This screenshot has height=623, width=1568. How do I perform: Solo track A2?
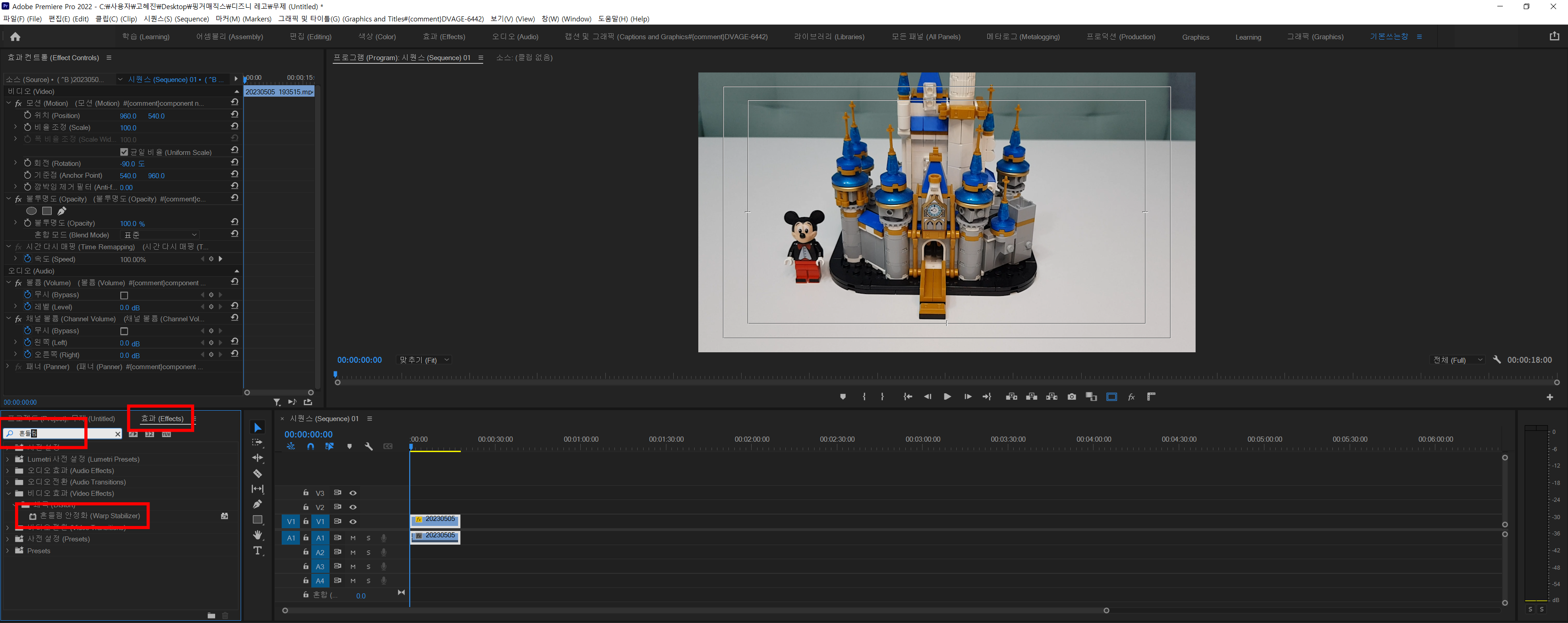[x=368, y=552]
